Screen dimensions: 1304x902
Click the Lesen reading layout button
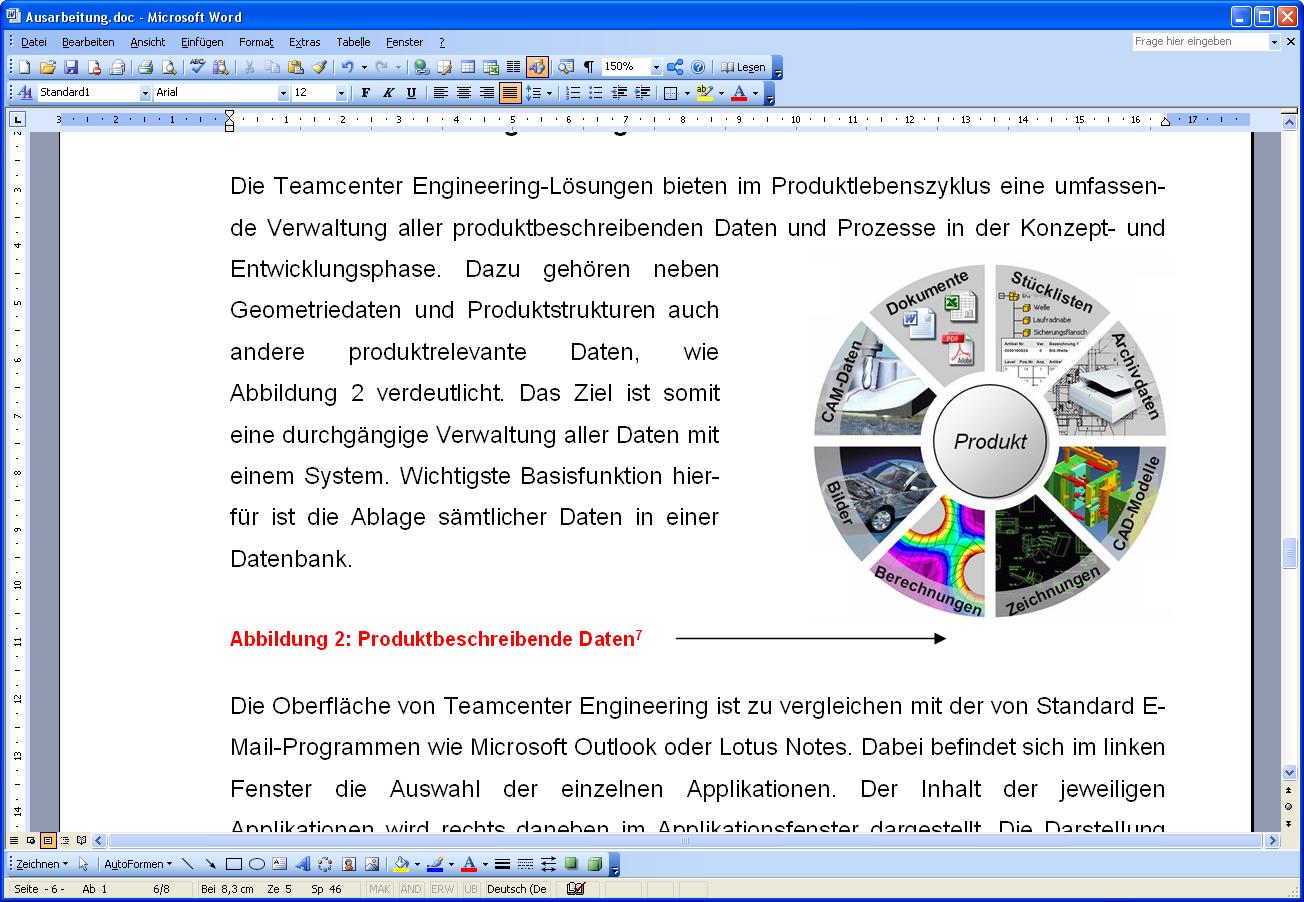[743, 67]
